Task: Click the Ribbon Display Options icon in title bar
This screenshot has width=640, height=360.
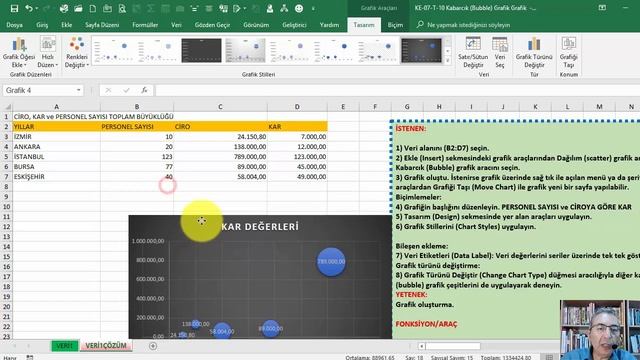Action: pyautogui.click(x=602, y=8)
